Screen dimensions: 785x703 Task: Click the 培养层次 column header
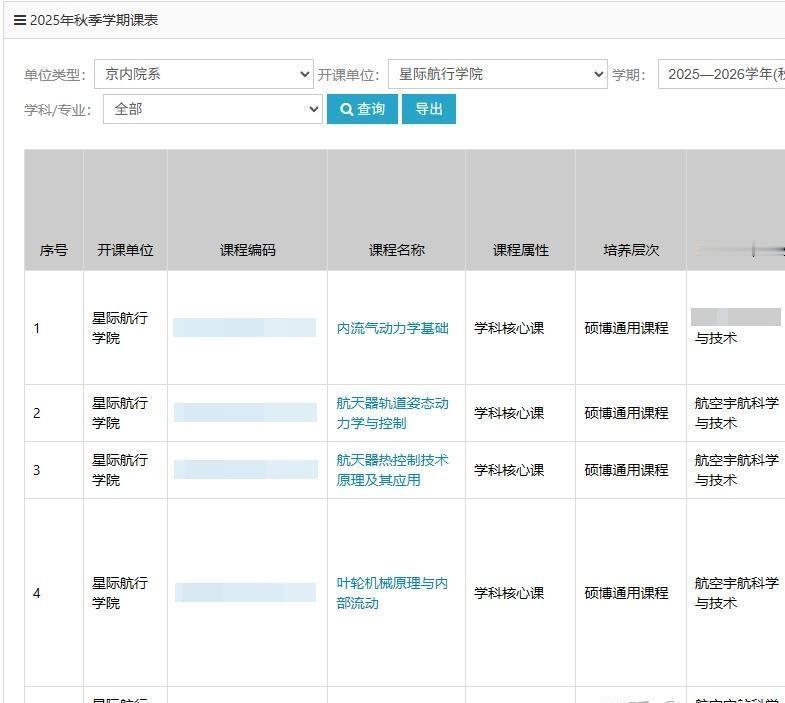630,250
